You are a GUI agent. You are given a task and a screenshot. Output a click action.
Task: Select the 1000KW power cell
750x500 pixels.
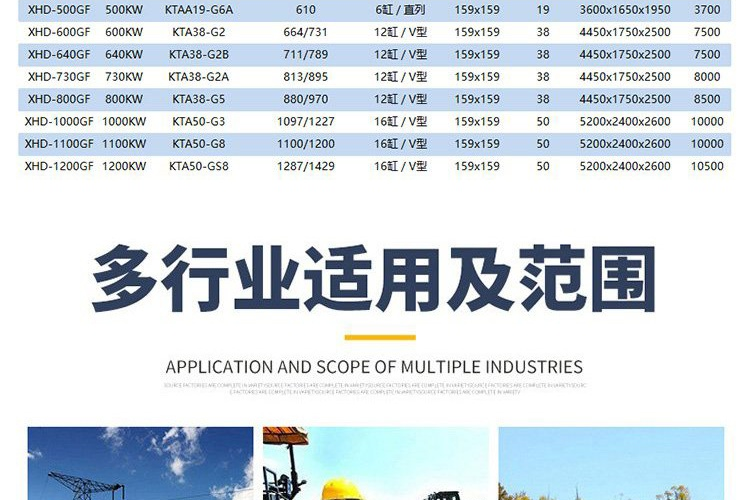(x=125, y=121)
